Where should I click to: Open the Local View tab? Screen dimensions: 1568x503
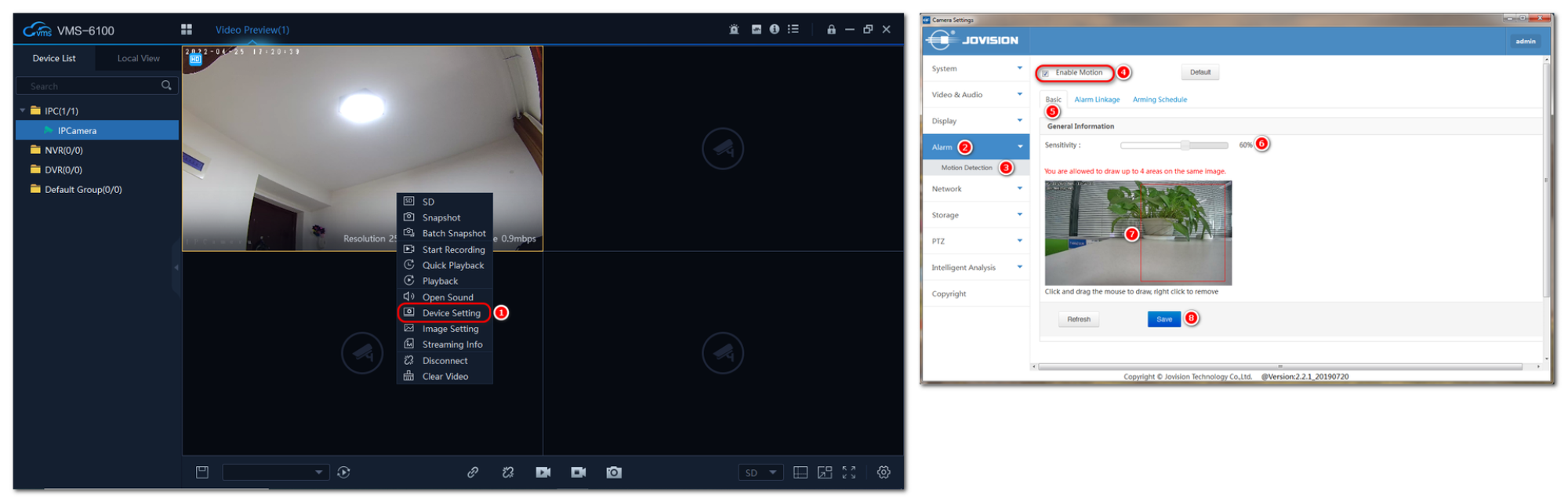click(138, 59)
